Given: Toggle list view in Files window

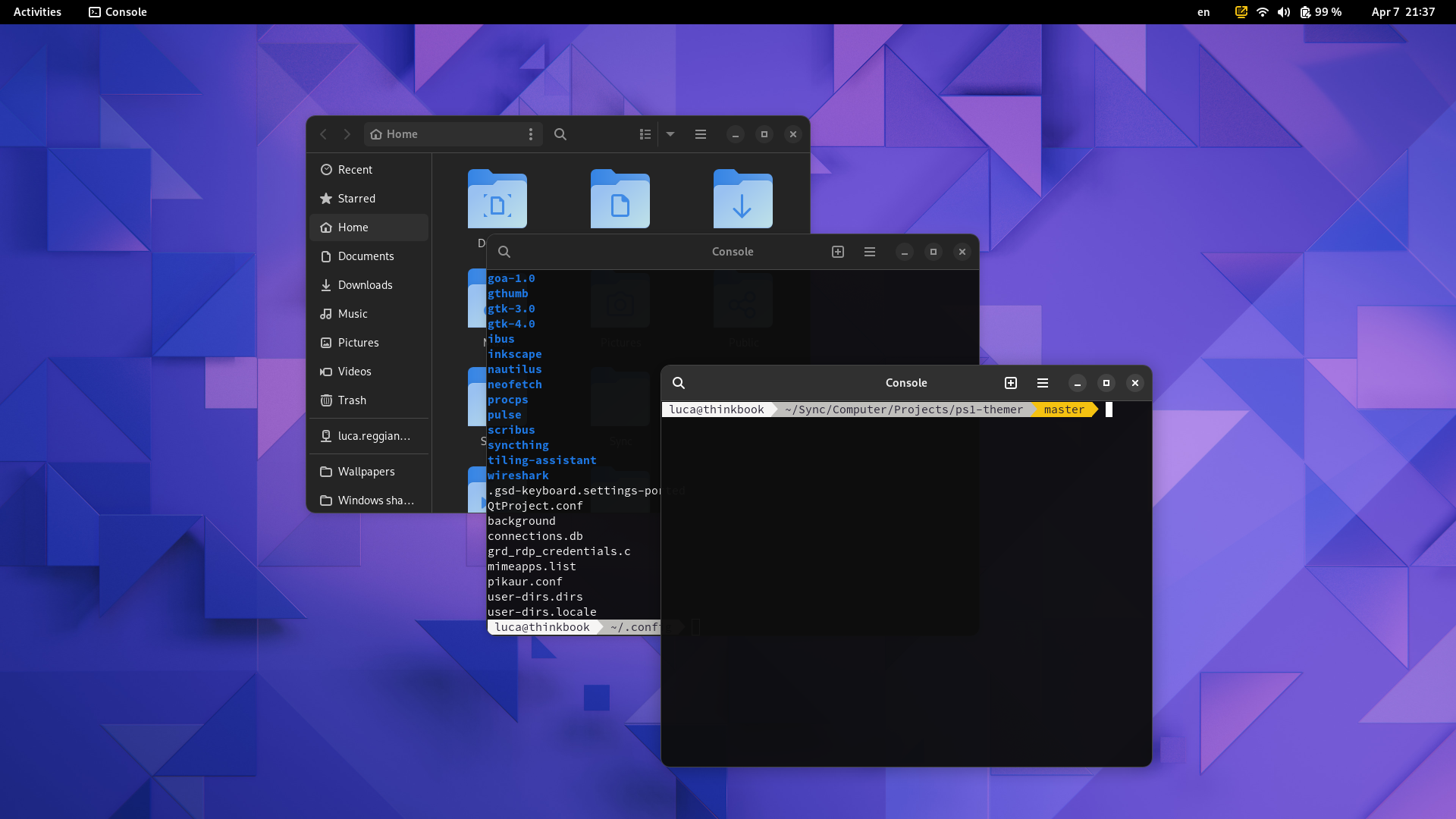Looking at the screenshot, I should 645,134.
